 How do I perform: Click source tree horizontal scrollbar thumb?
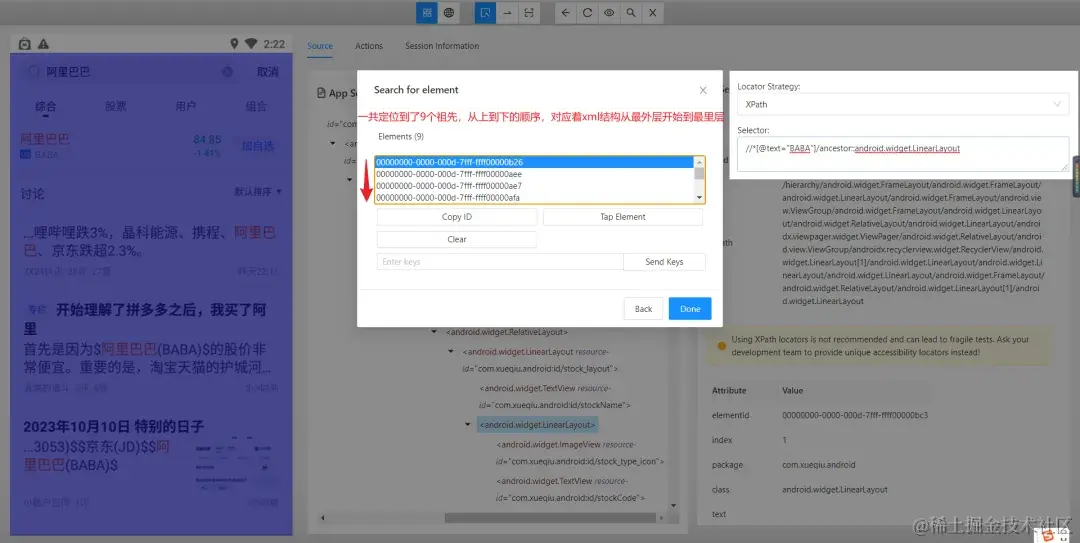pos(550,518)
